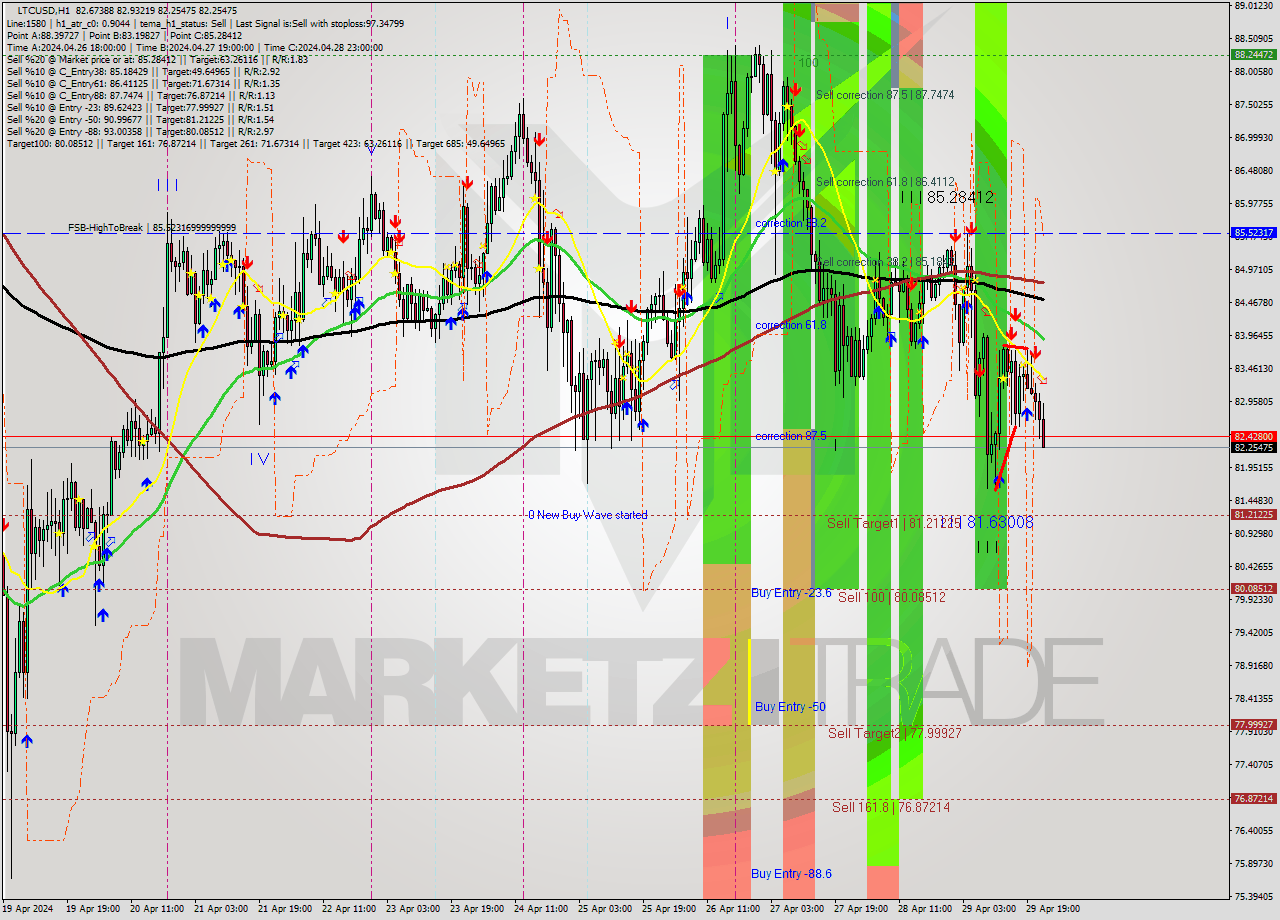Image resolution: width=1280 pixels, height=920 pixels.
Task: Click the 75.39405 price axis value
Action: click(x=1253, y=897)
